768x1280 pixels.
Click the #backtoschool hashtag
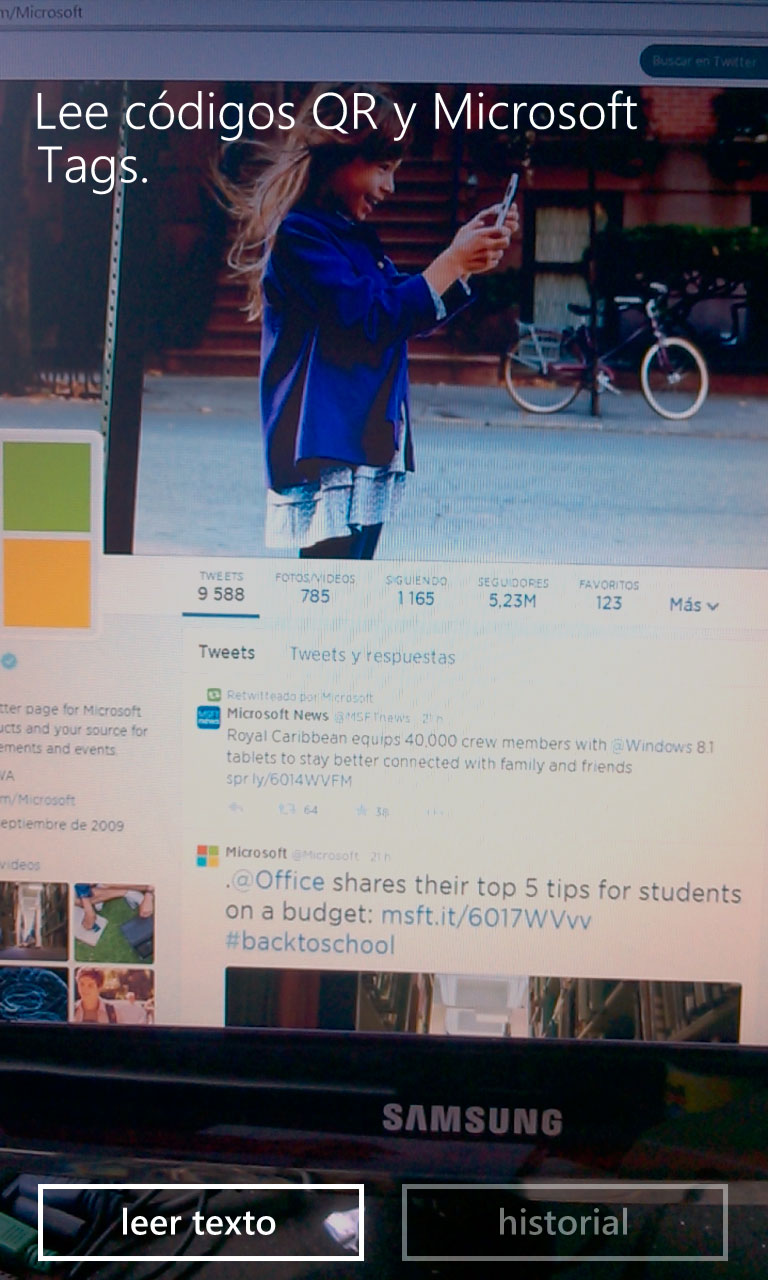(310, 944)
